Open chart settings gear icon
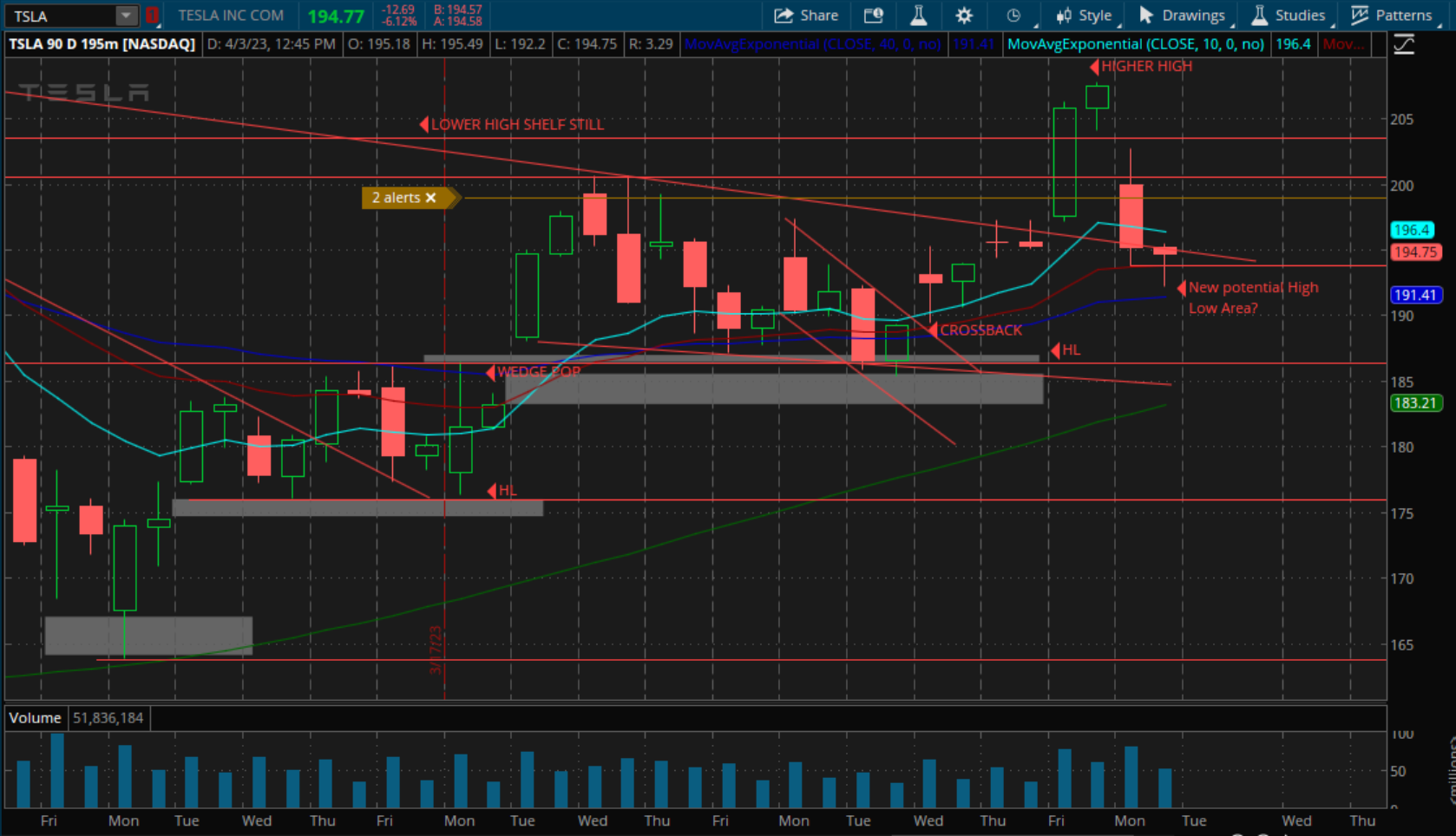This screenshot has height=836, width=1456. [964, 16]
